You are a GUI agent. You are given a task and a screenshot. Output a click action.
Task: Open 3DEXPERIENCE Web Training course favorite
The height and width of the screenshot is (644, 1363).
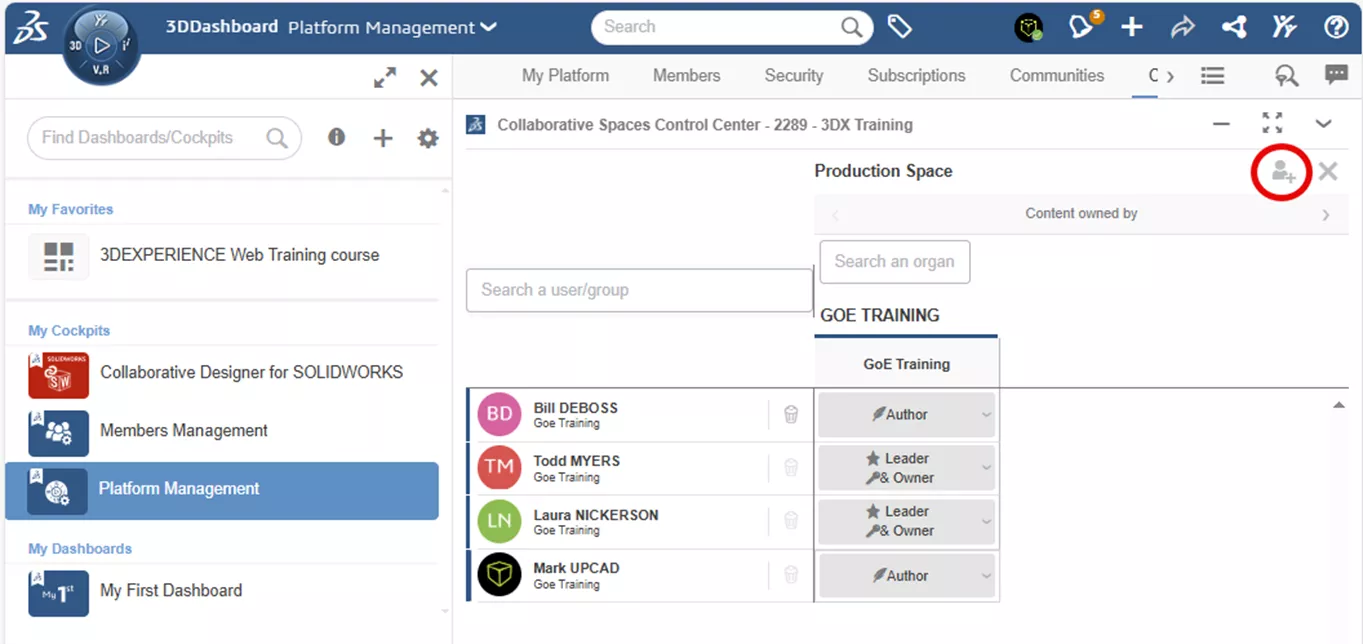click(222, 255)
